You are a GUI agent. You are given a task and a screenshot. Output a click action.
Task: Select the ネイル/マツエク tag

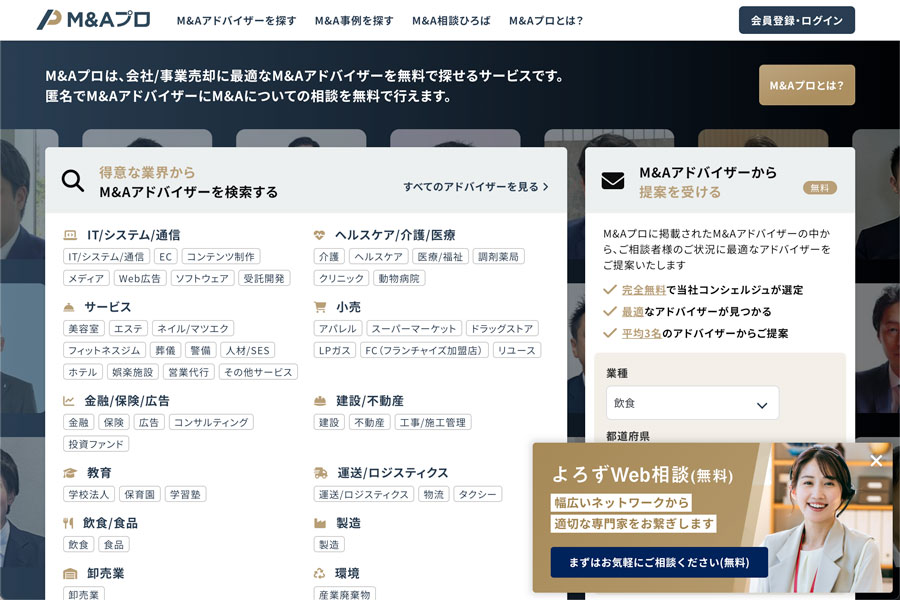[193, 328]
